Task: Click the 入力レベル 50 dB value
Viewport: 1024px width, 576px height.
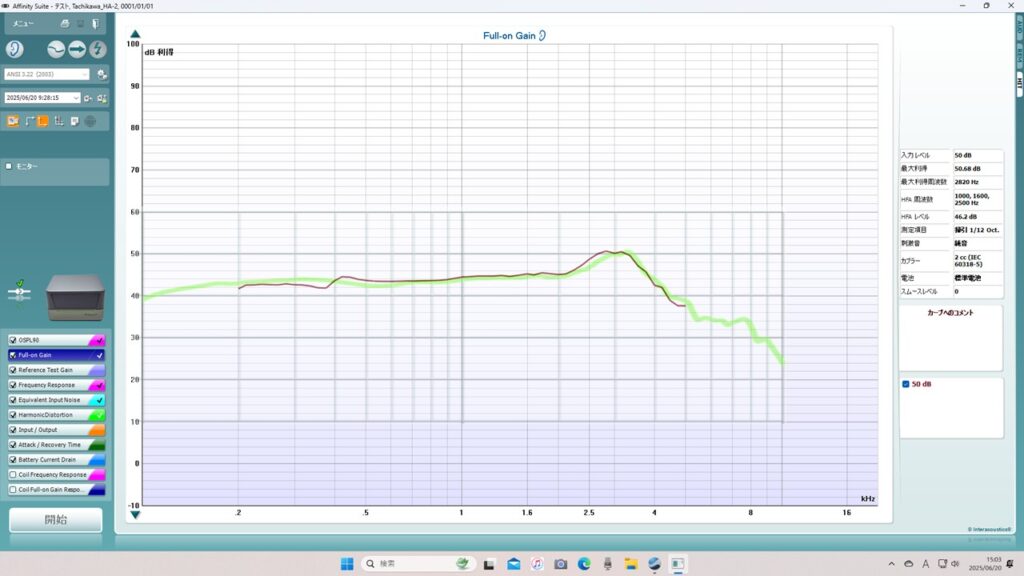Action: click(963, 155)
